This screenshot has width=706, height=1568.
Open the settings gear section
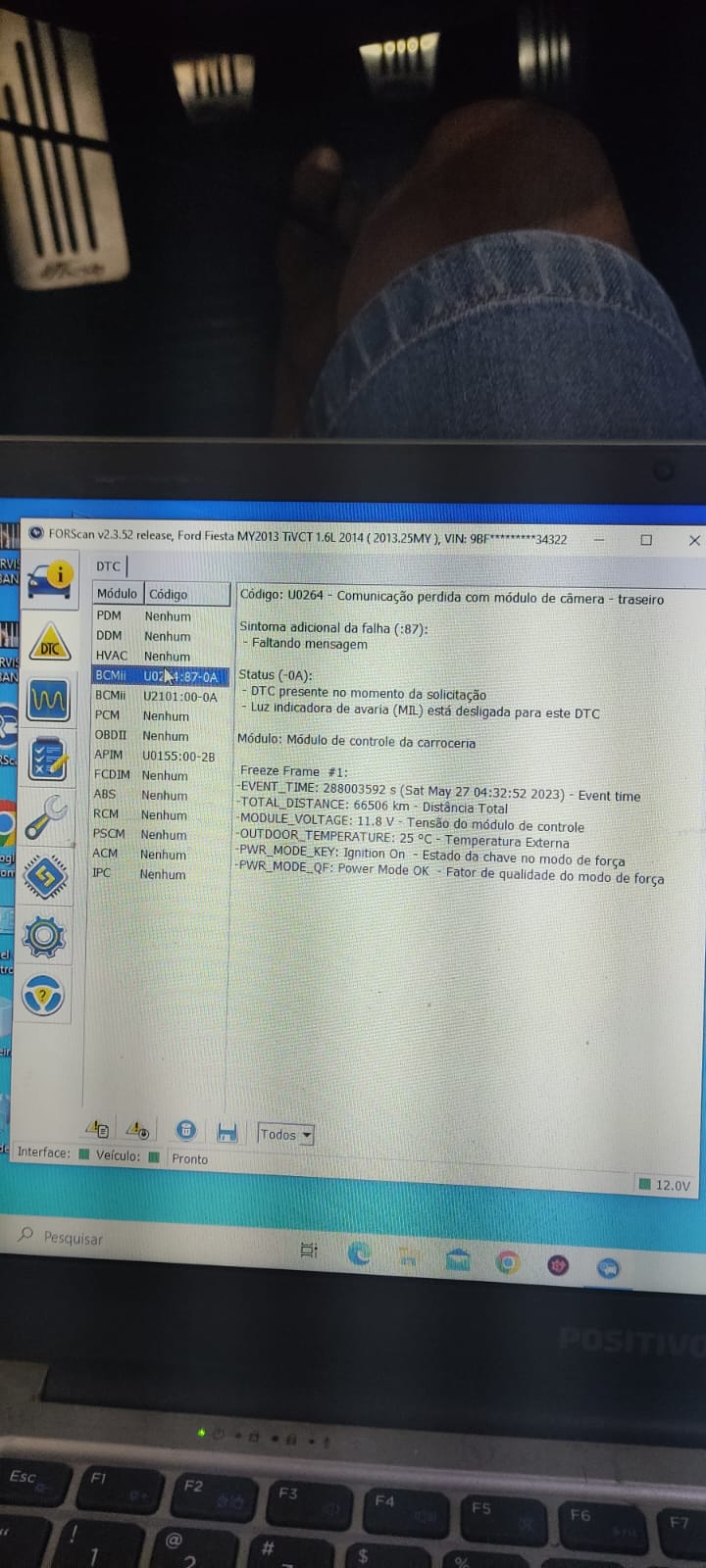tap(44, 936)
